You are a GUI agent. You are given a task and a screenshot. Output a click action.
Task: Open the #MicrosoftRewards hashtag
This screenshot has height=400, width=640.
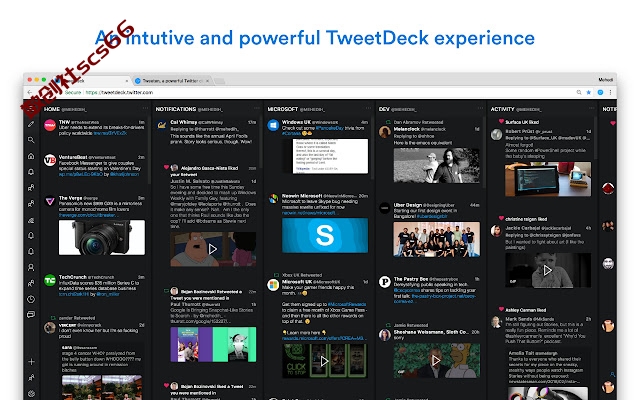click(x=347, y=304)
